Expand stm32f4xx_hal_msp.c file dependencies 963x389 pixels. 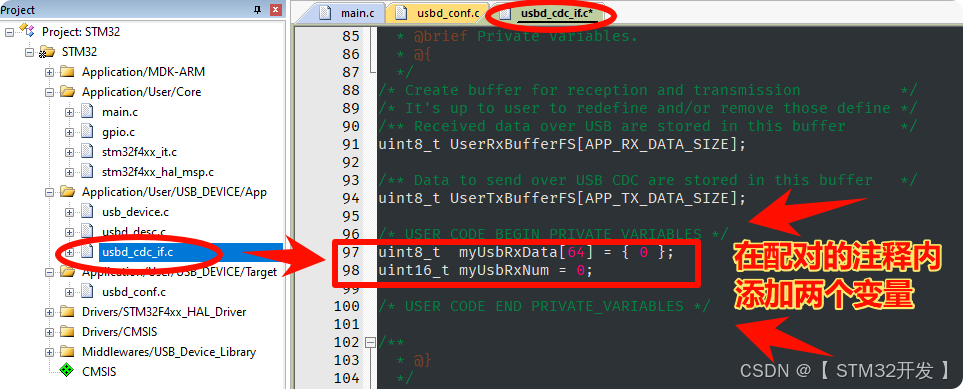click(69, 172)
